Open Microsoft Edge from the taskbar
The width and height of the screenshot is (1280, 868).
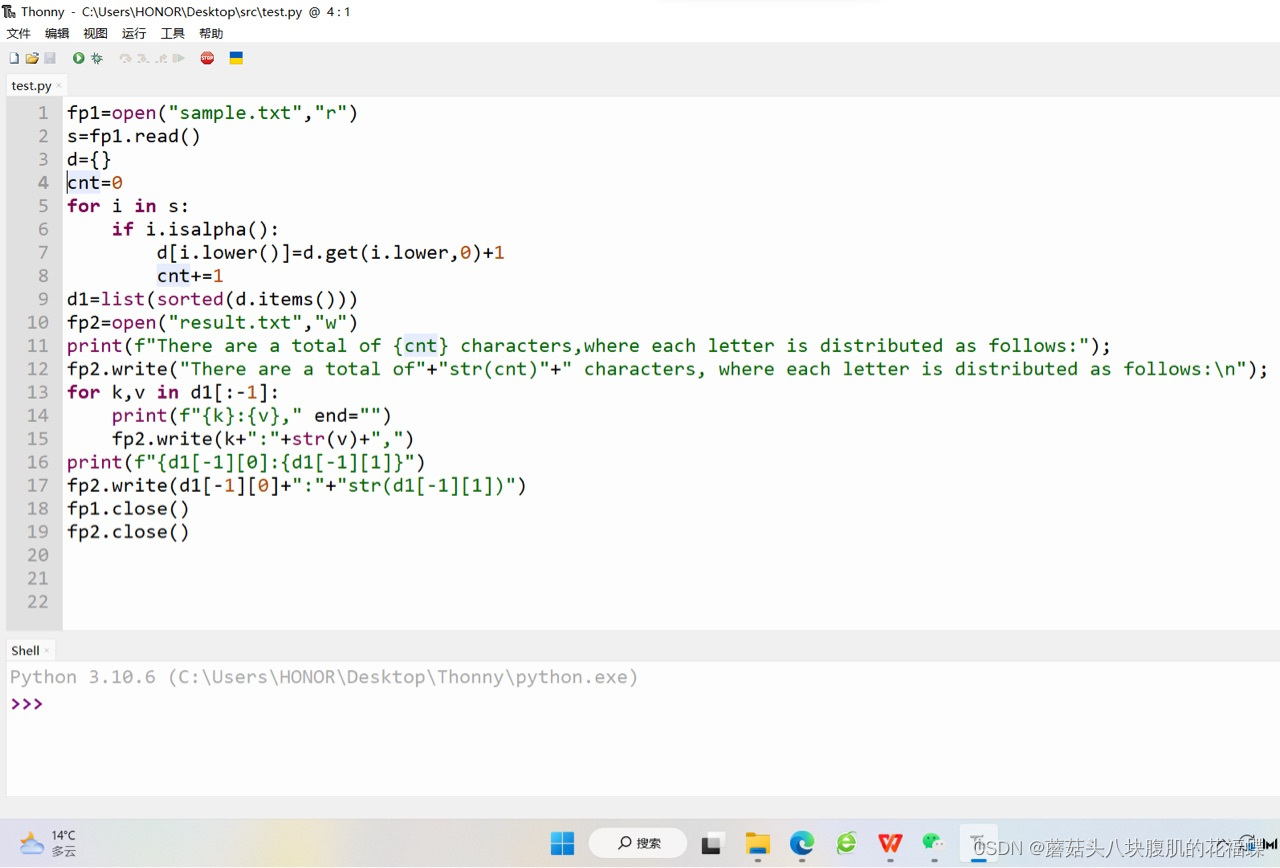pos(802,843)
